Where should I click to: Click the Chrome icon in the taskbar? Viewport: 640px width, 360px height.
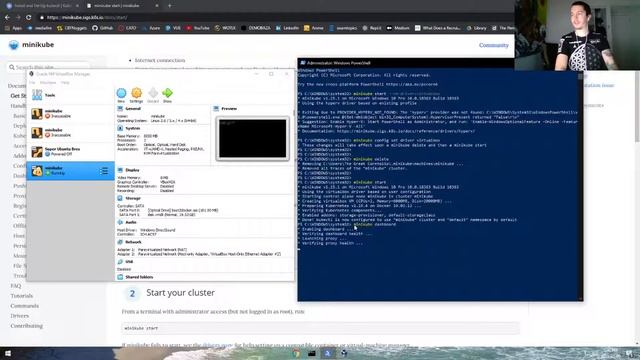click(296, 353)
